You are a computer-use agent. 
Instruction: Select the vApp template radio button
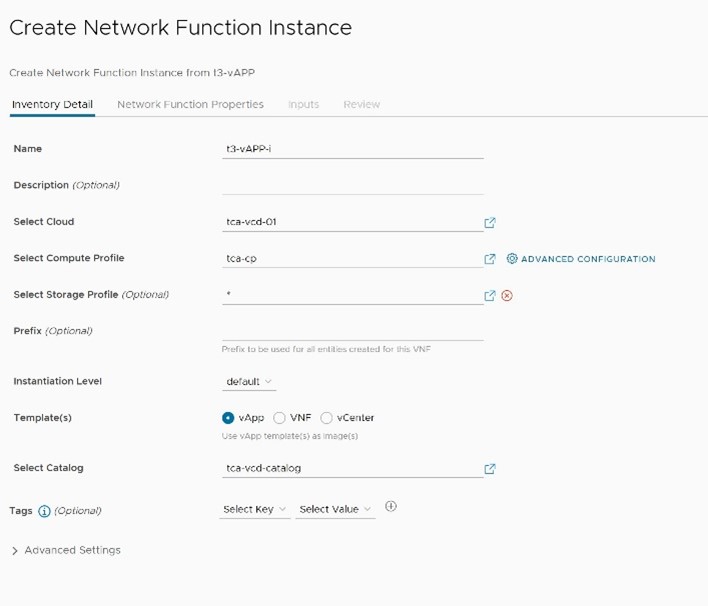pos(228,418)
